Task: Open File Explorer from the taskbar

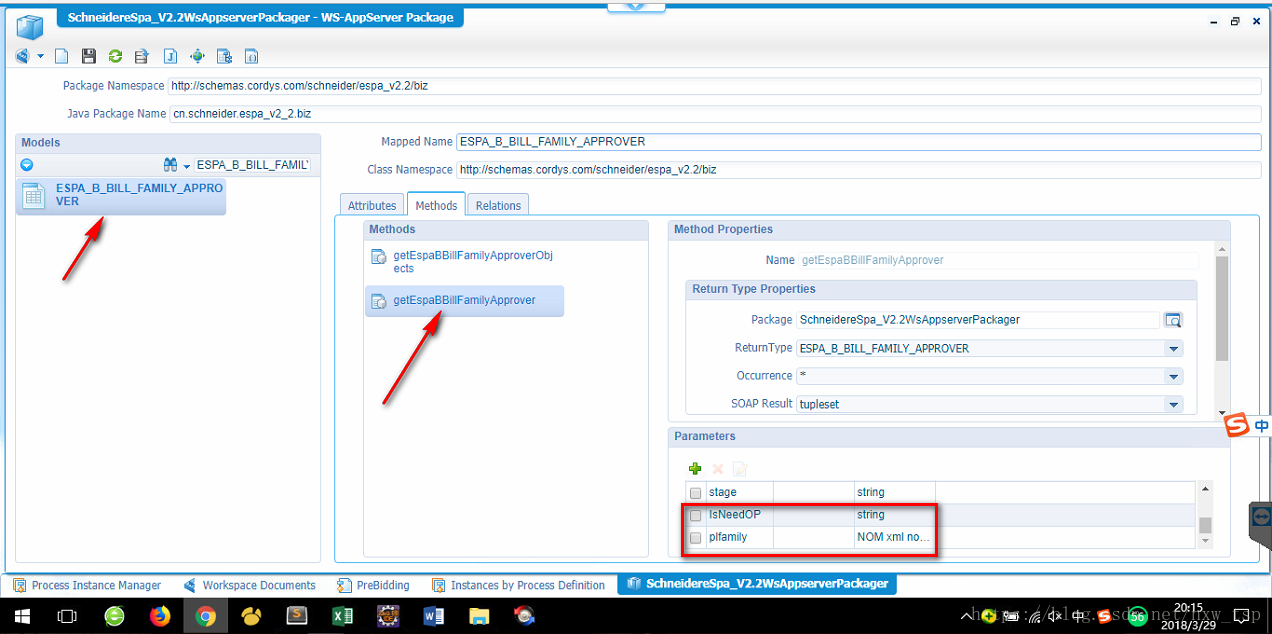Action: coord(480,616)
